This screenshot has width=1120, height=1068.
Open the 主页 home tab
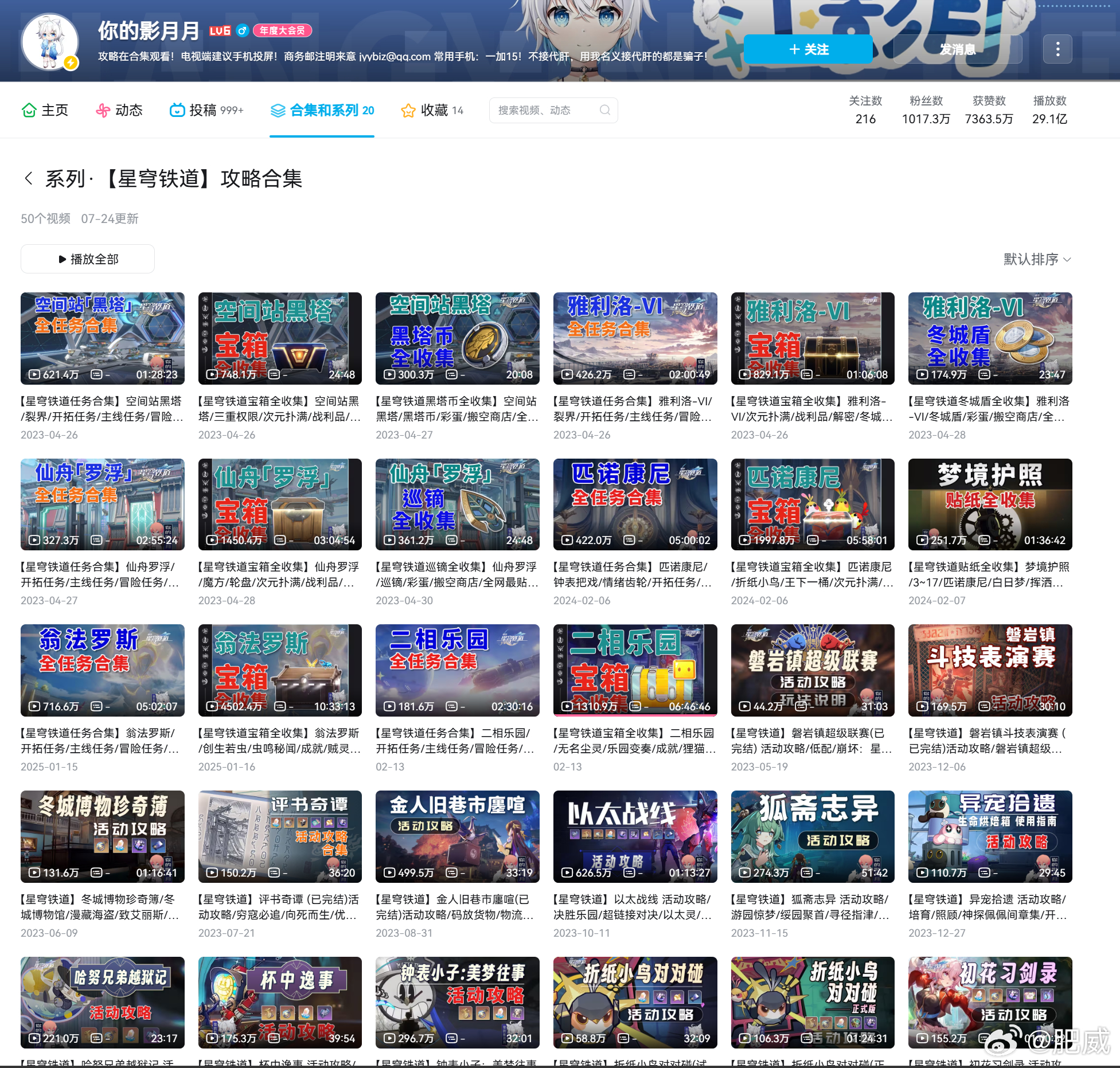(x=45, y=110)
